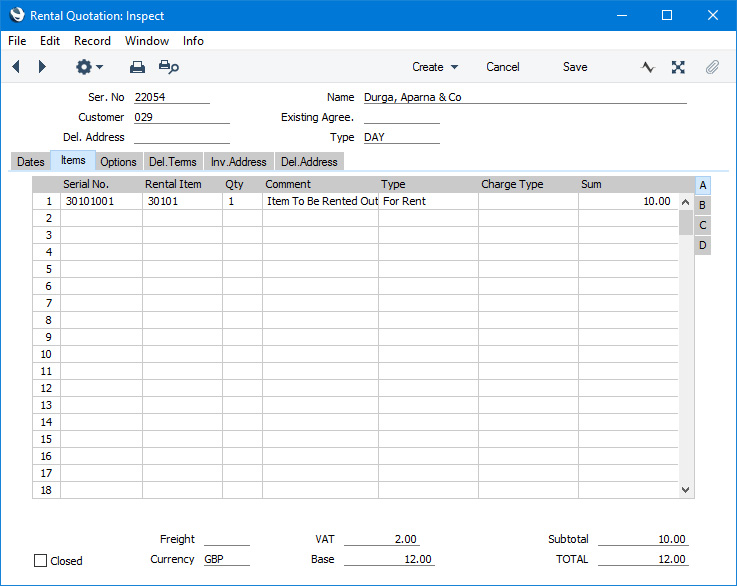The height and width of the screenshot is (586, 737).
Task: Select row number 2 in the matrix
Action: coord(47,218)
